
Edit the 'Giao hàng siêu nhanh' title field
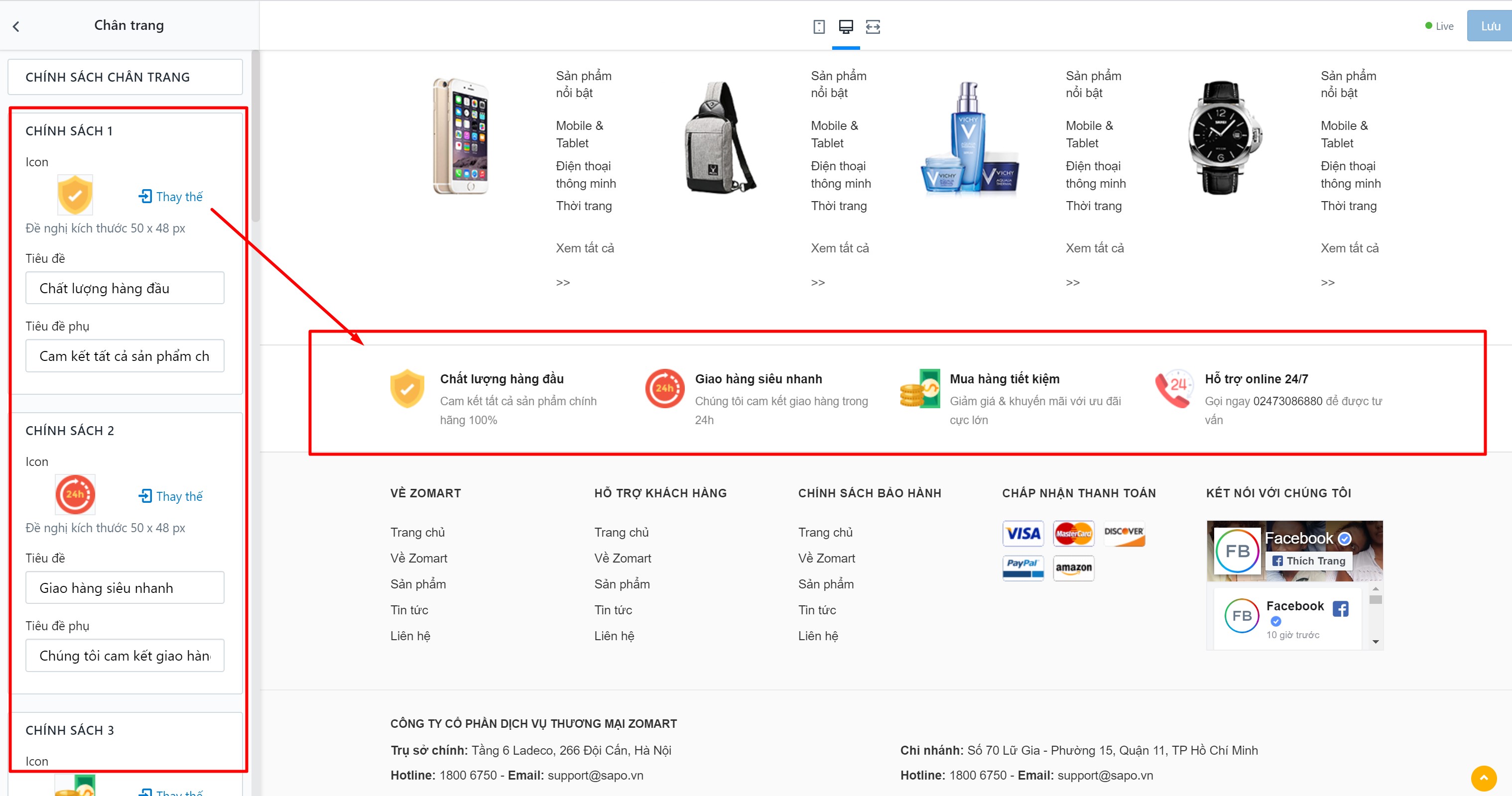coord(125,588)
